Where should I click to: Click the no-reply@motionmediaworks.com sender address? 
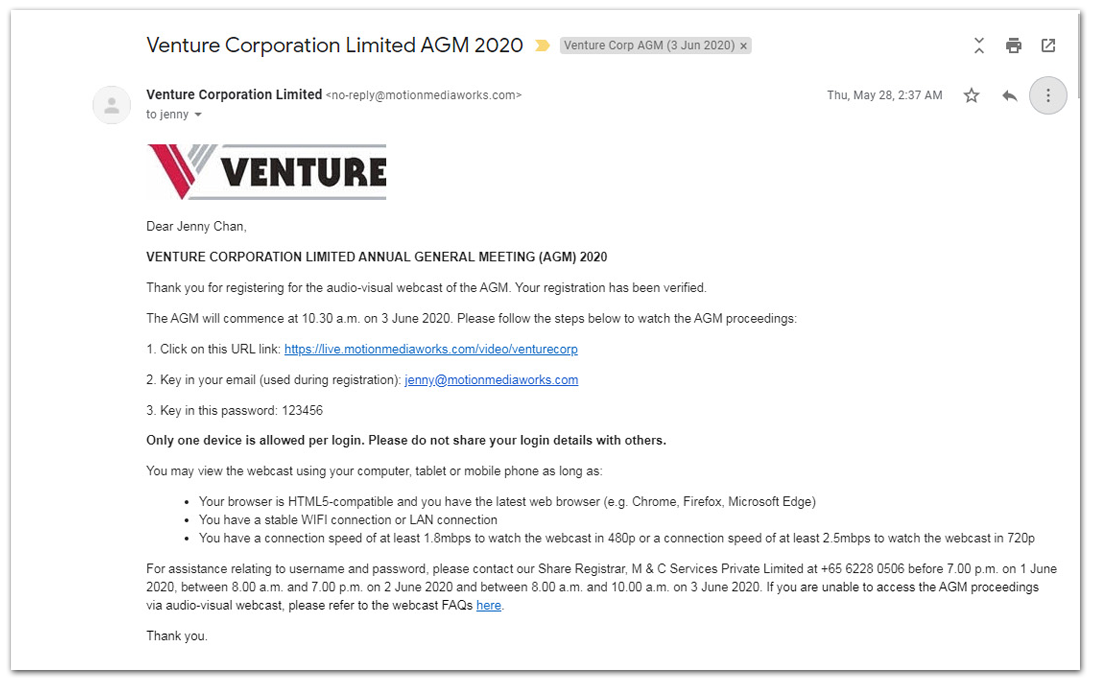423,95
